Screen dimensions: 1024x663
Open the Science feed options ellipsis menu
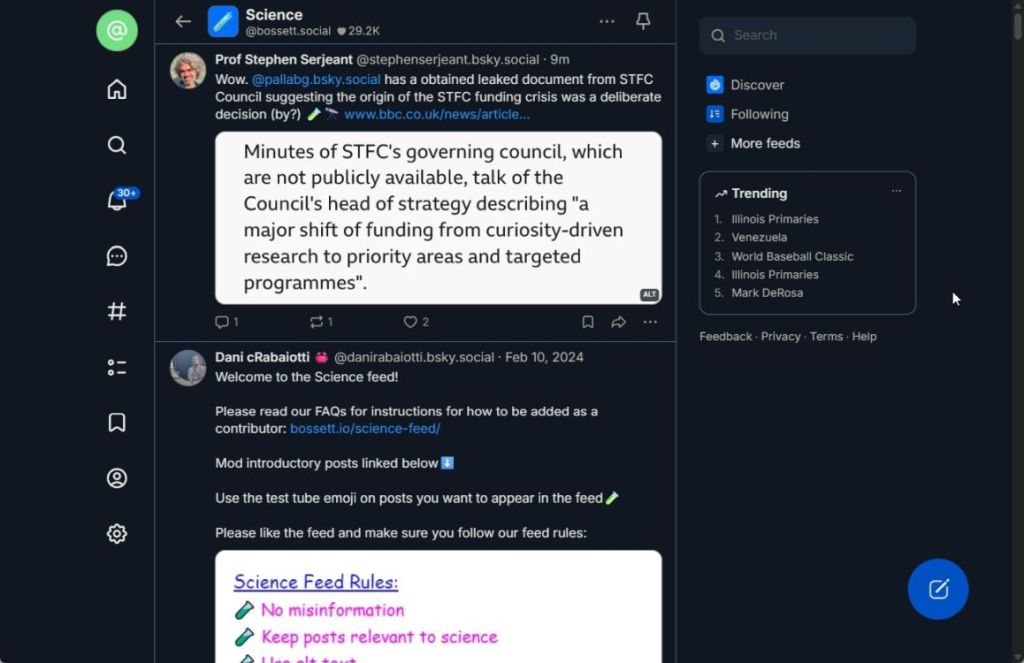[x=606, y=20]
